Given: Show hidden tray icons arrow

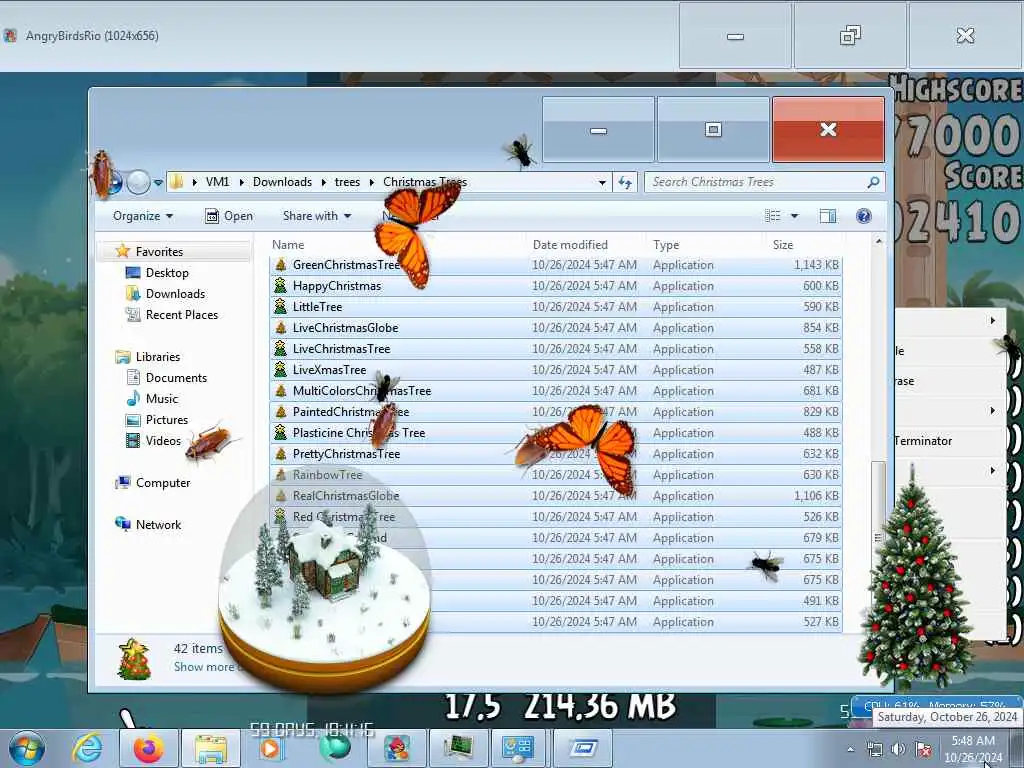Looking at the screenshot, I should click(x=850, y=749).
